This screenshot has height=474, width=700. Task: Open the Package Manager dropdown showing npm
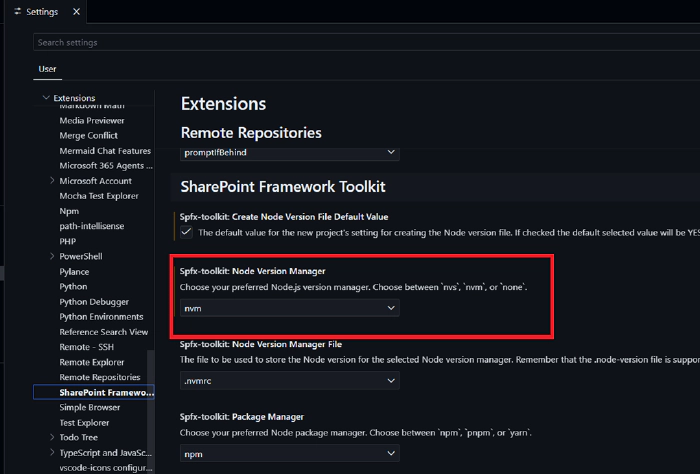point(289,454)
